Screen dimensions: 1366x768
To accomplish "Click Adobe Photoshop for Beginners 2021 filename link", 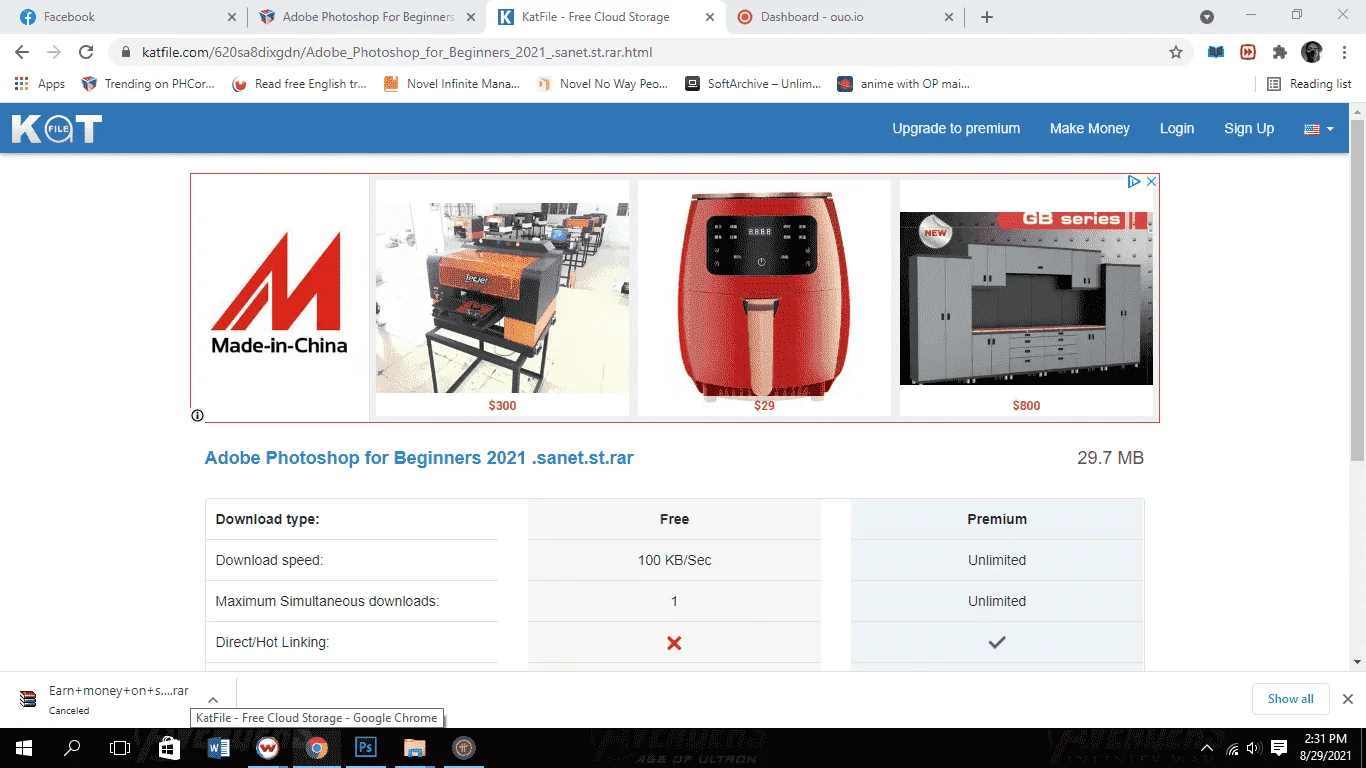I will coord(419,458).
